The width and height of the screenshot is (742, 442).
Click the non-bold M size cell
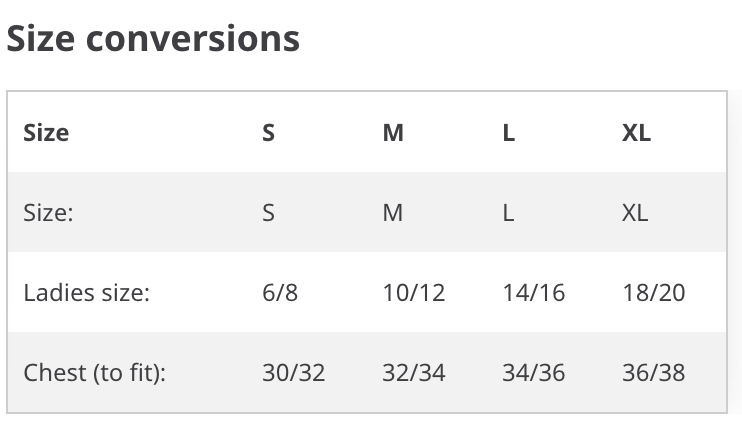(x=393, y=212)
